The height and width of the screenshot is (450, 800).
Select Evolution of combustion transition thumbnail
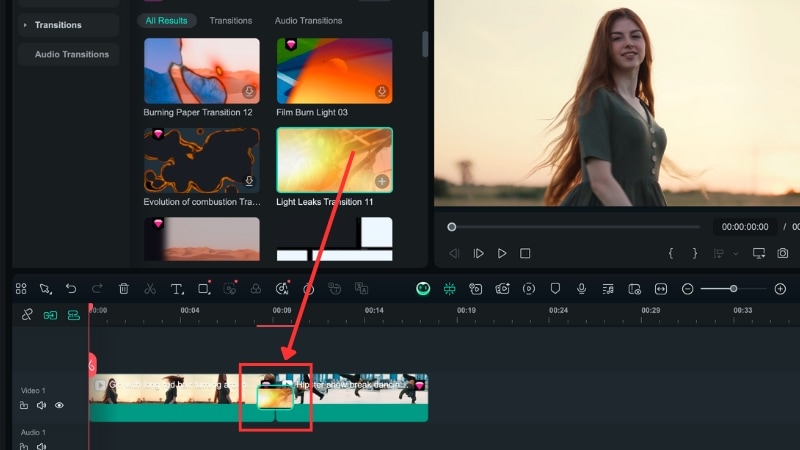coord(202,160)
